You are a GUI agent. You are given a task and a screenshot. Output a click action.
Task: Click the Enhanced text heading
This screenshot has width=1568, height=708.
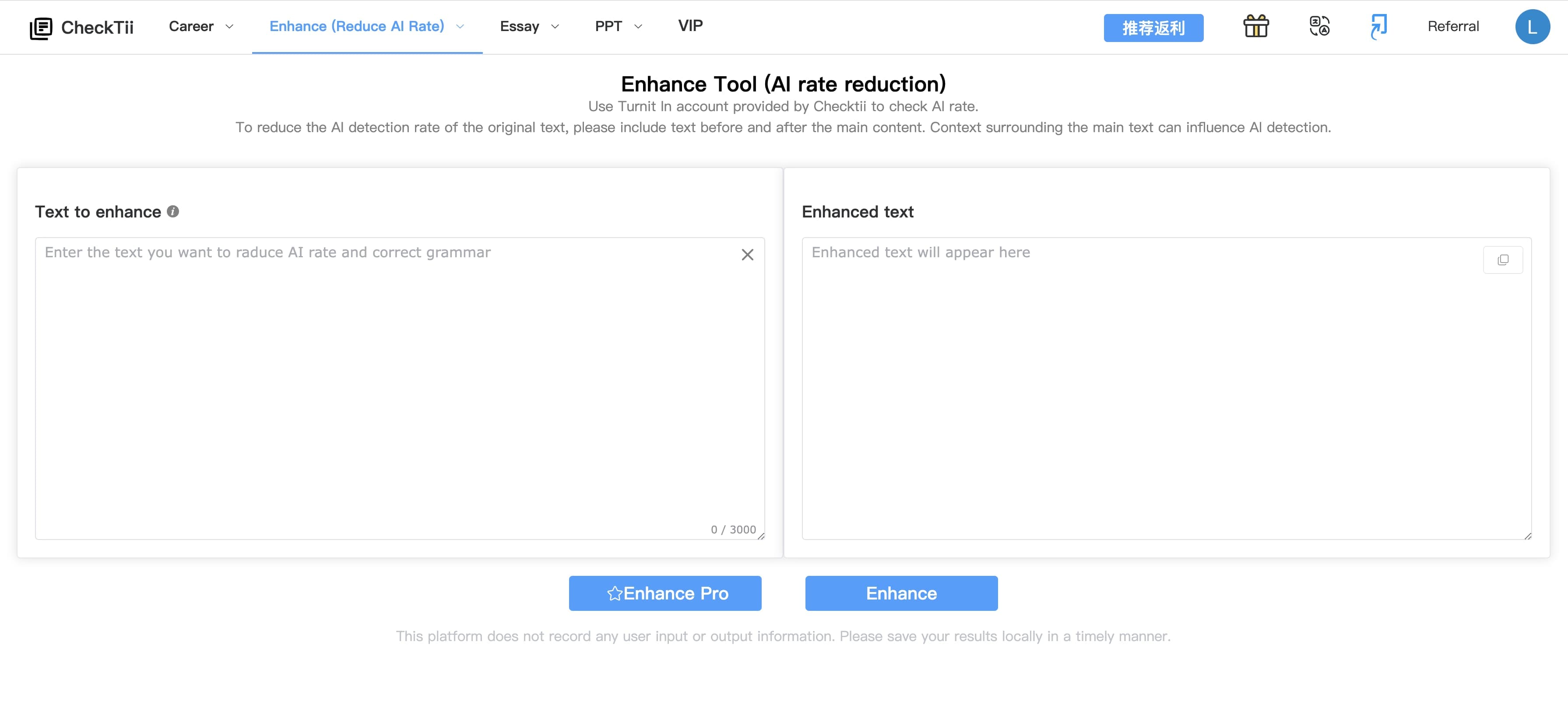pos(857,211)
